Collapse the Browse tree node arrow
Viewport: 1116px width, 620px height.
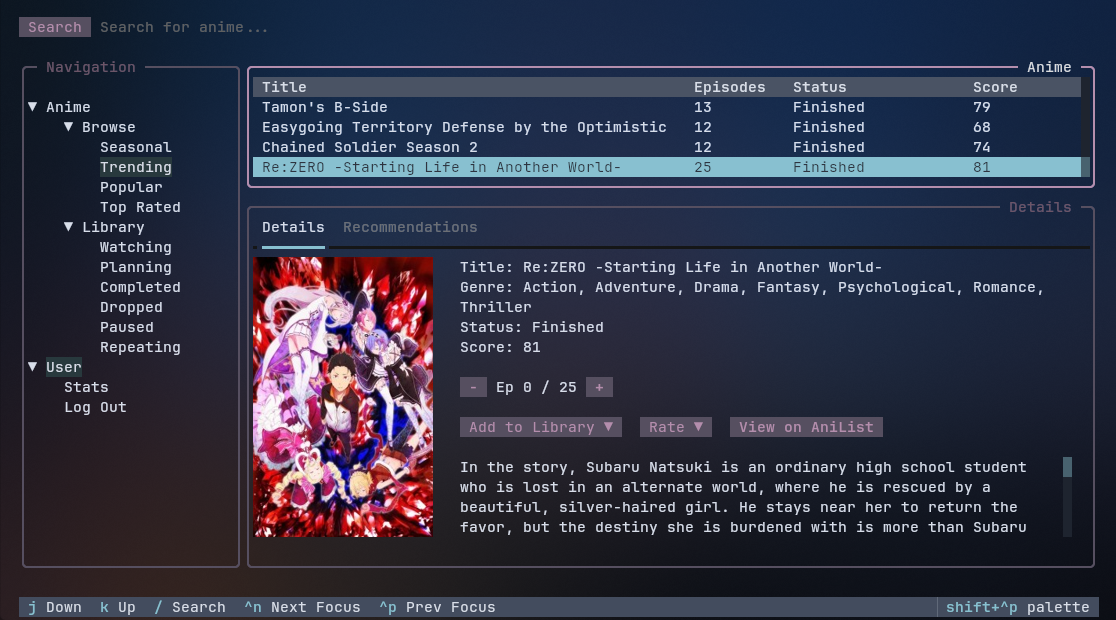click(68, 127)
